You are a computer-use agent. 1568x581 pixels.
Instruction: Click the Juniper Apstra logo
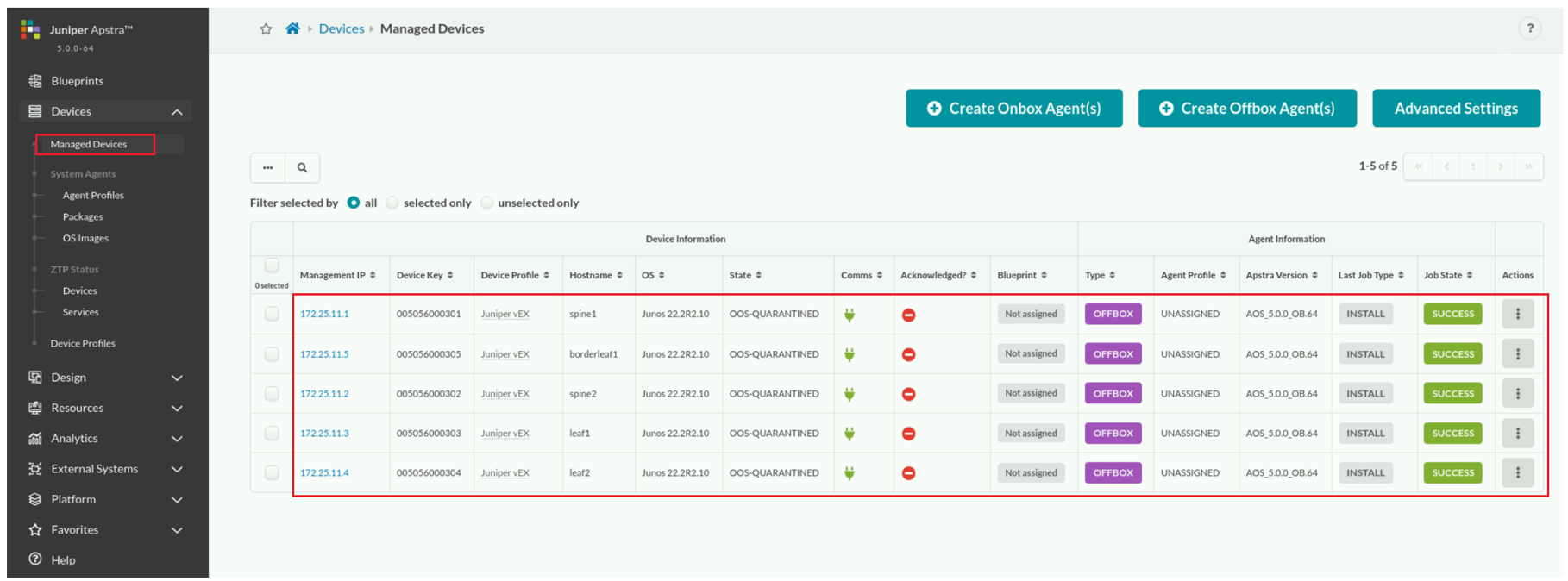point(30,29)
